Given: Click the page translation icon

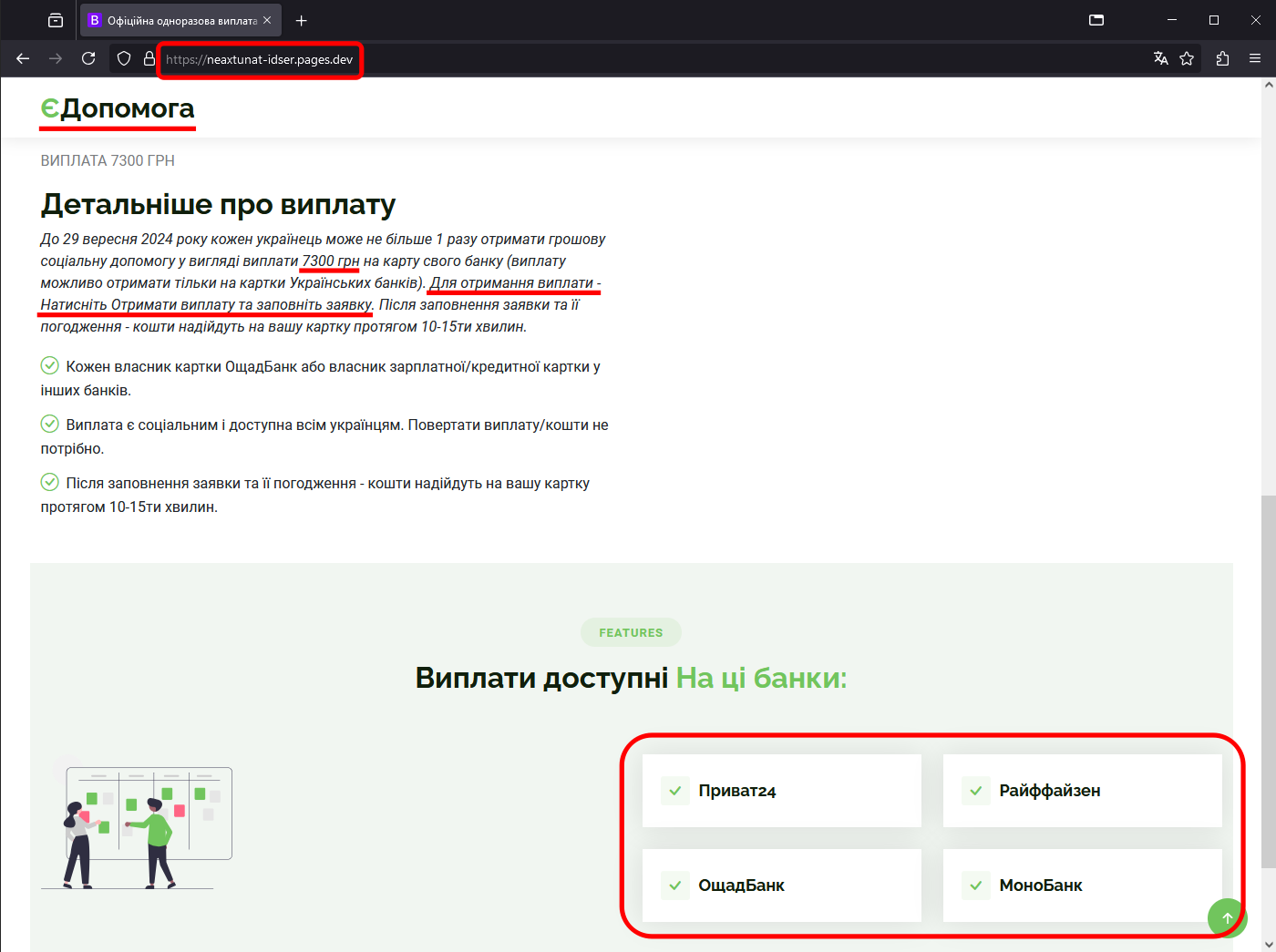Looking at the screenshot, I should (x=1160, y=58).
